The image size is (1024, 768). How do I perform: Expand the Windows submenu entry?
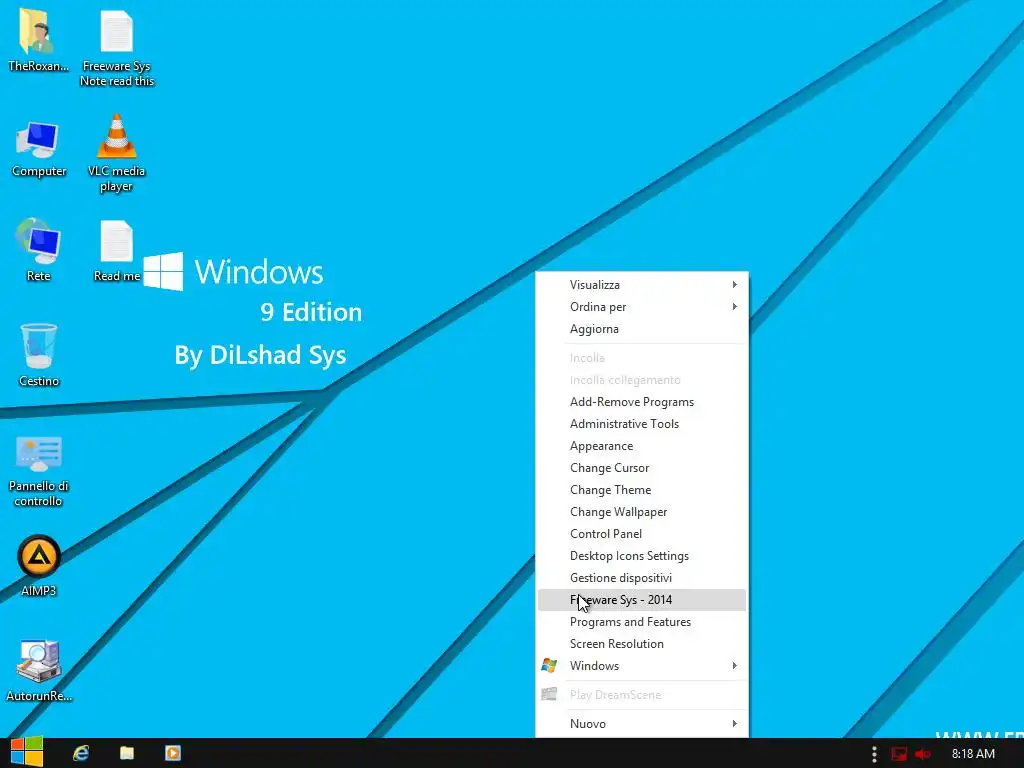click(642, 666)
